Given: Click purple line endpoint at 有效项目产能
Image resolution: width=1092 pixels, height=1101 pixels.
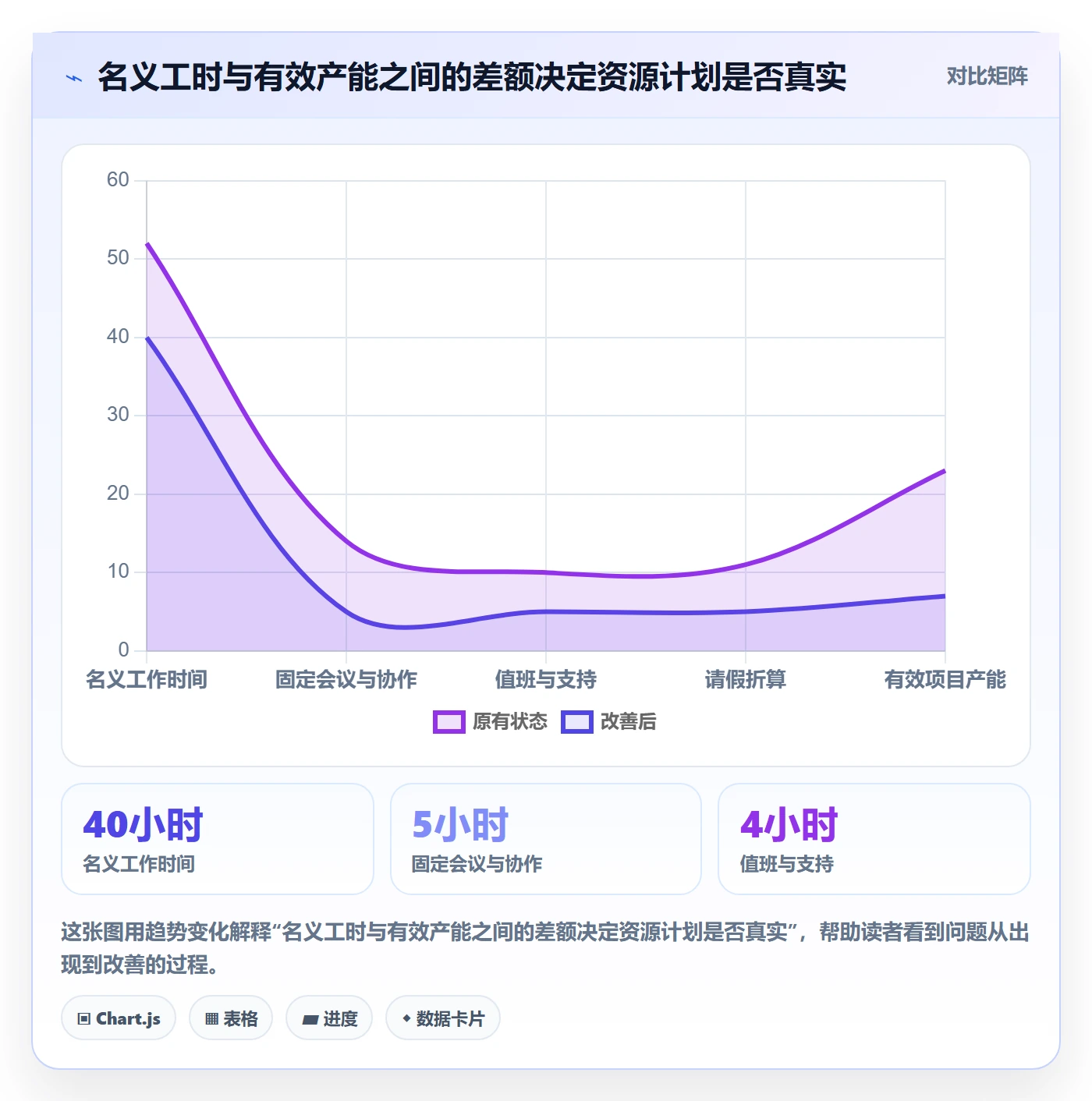Looking at the screenshot, I should [x=945, y=471].
